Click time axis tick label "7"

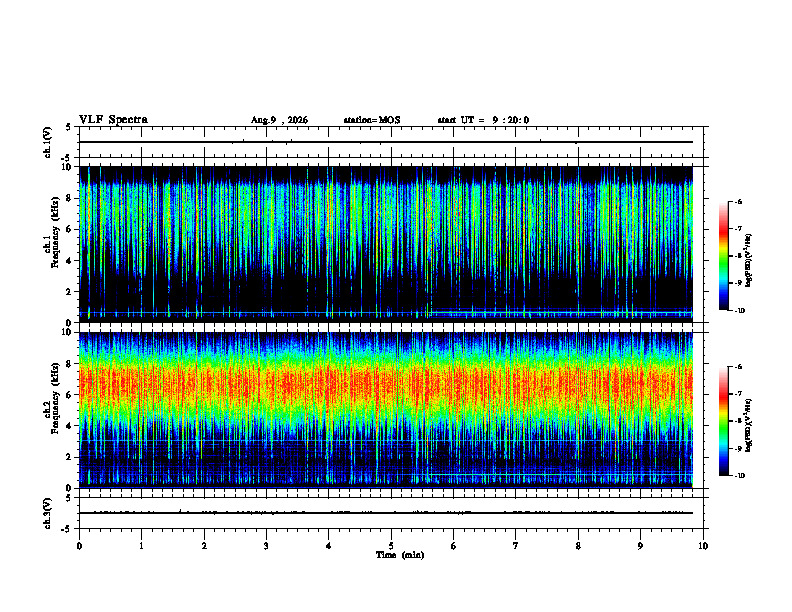pos(516,546)
